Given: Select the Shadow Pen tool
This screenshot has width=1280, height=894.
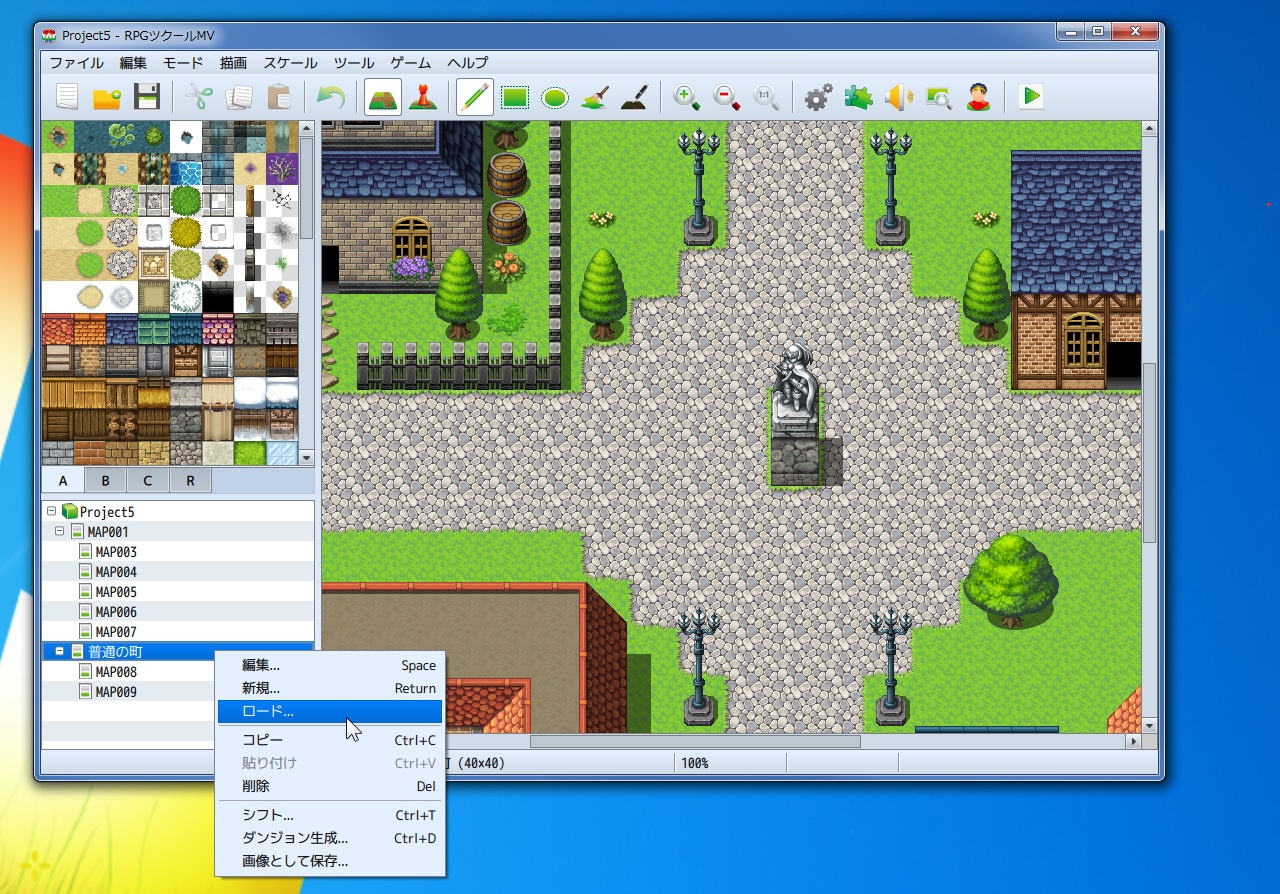Looking at the screenshot, I should (x=636, y=97).
